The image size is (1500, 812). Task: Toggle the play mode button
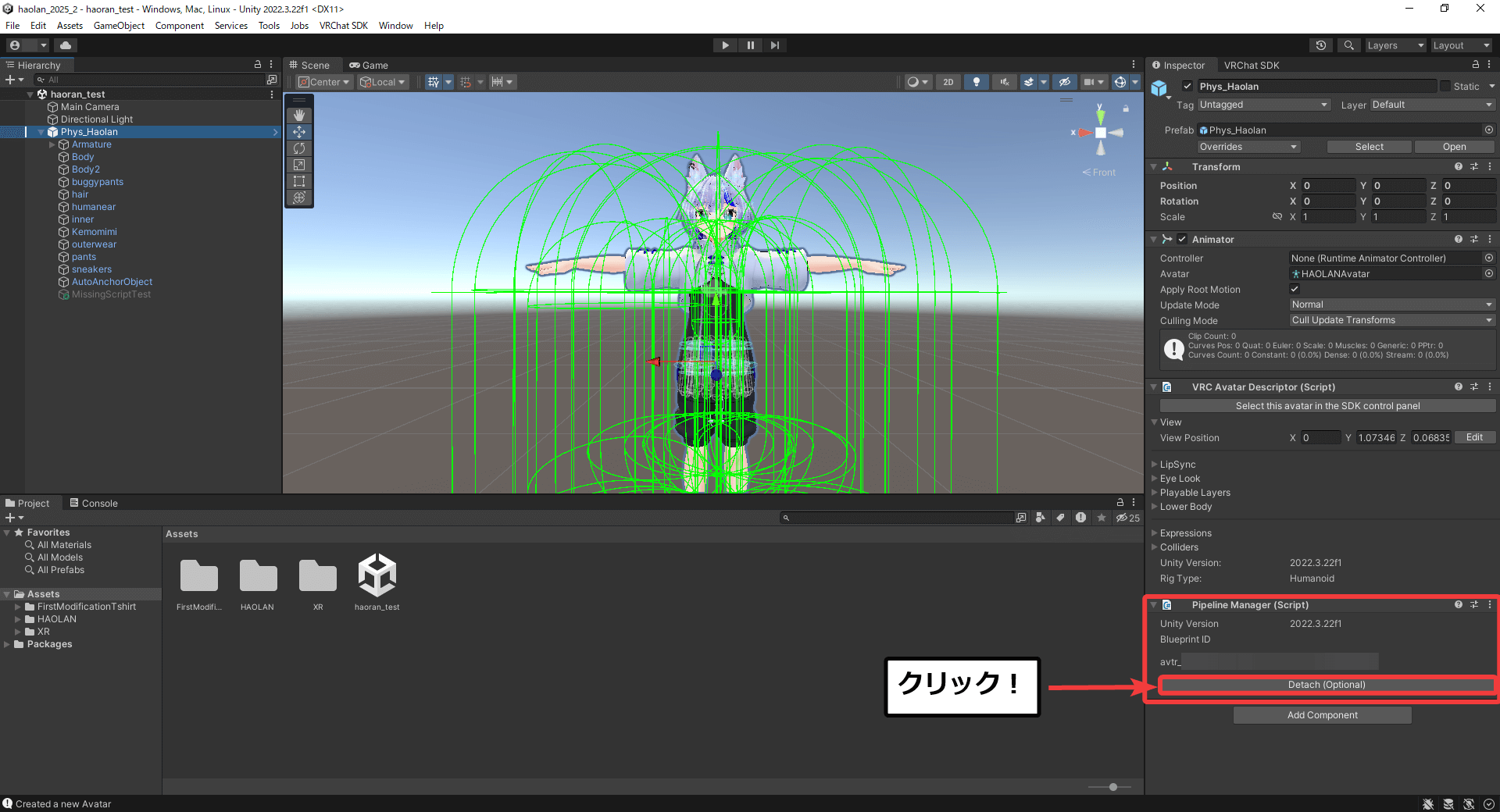[726, 45]
